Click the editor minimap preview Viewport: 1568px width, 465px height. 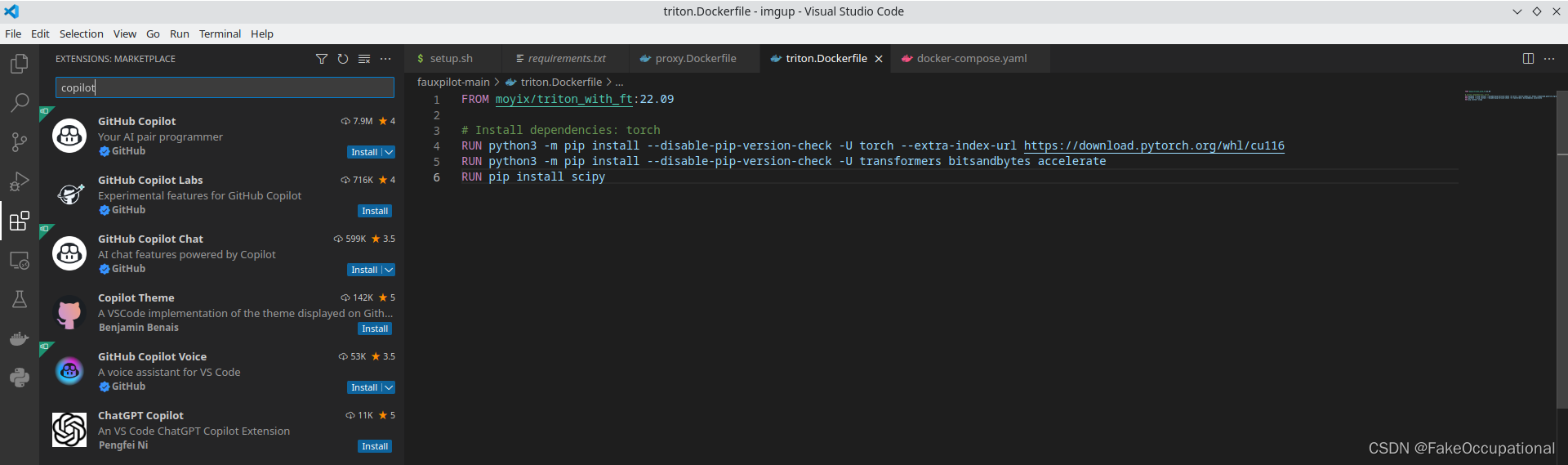click(1509, 96)
